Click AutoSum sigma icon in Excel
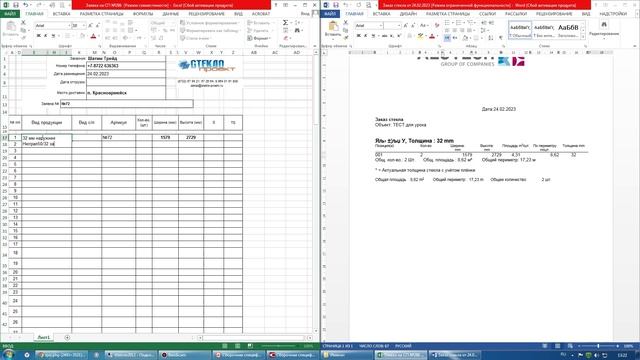The image size is (640, 360). coord(285,23)
